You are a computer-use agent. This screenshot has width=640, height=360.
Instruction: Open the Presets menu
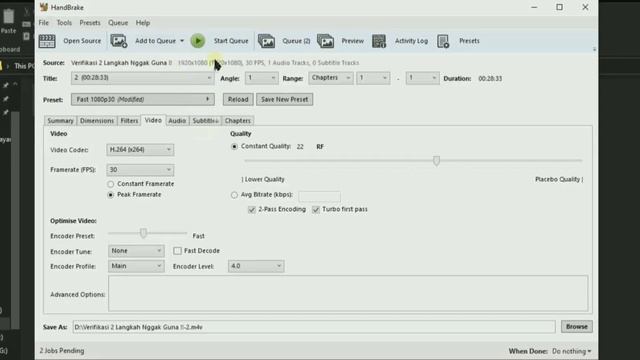90,23
